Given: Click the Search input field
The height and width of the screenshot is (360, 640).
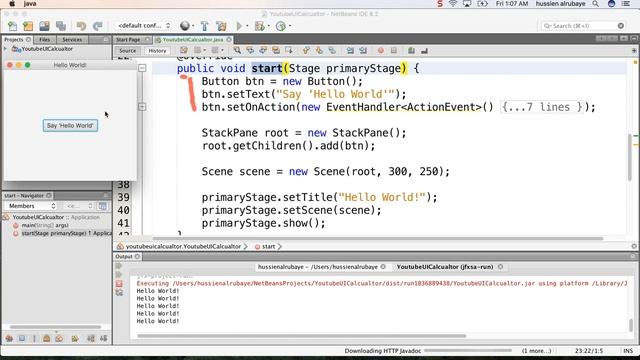Looking at the screenshot, I should 584,26.
